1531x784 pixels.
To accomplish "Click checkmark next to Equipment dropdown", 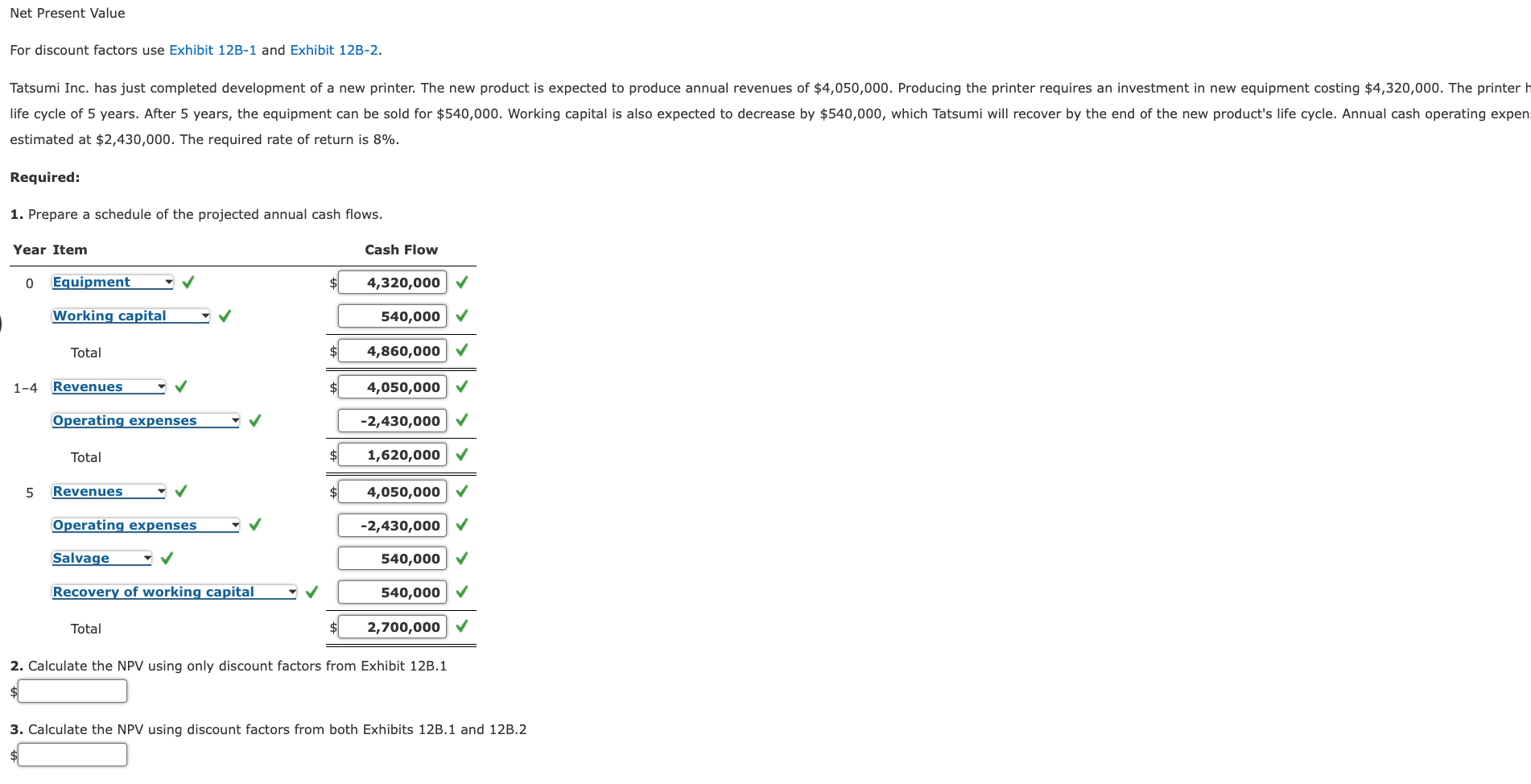I will tap(188, 282).
